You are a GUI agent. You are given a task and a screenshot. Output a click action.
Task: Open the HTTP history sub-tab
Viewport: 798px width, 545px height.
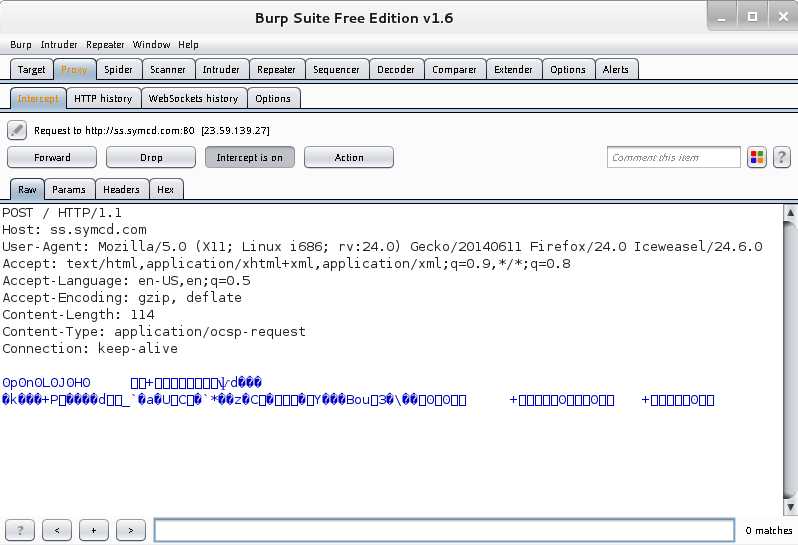pos(103,98)
